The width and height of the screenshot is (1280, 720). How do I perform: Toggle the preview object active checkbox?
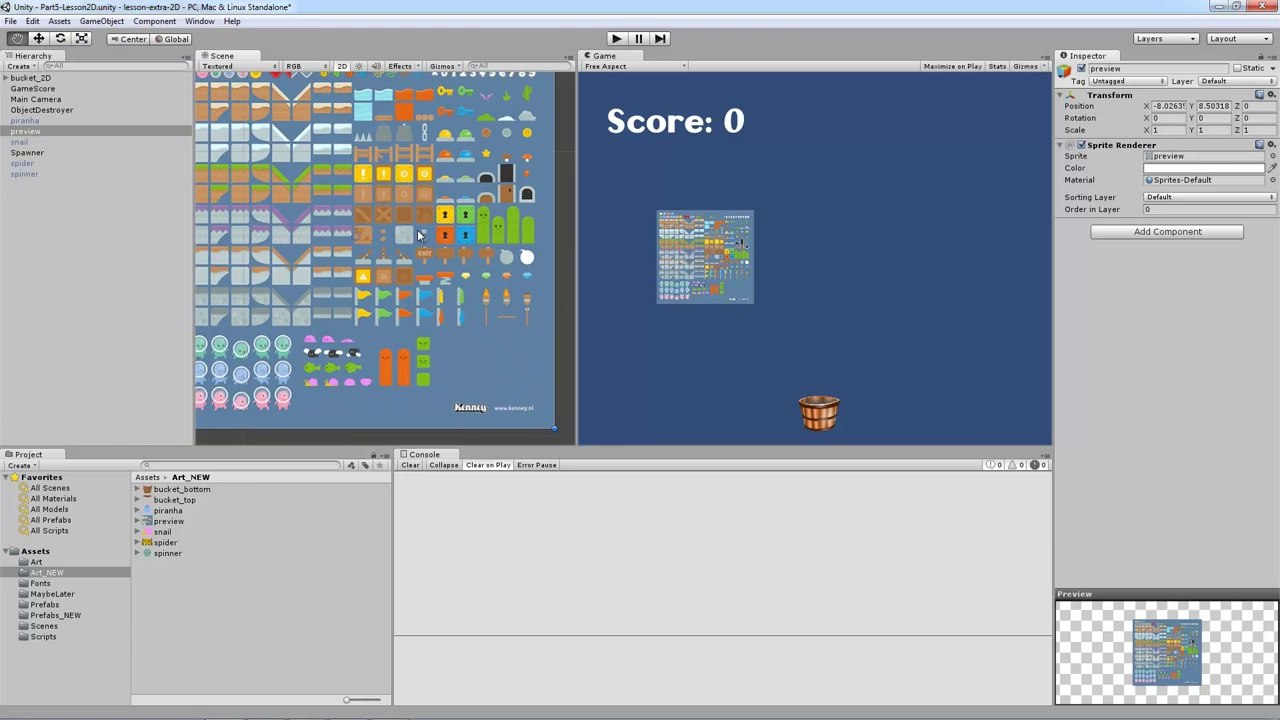pyautogui.click(x=1081, y=69)
